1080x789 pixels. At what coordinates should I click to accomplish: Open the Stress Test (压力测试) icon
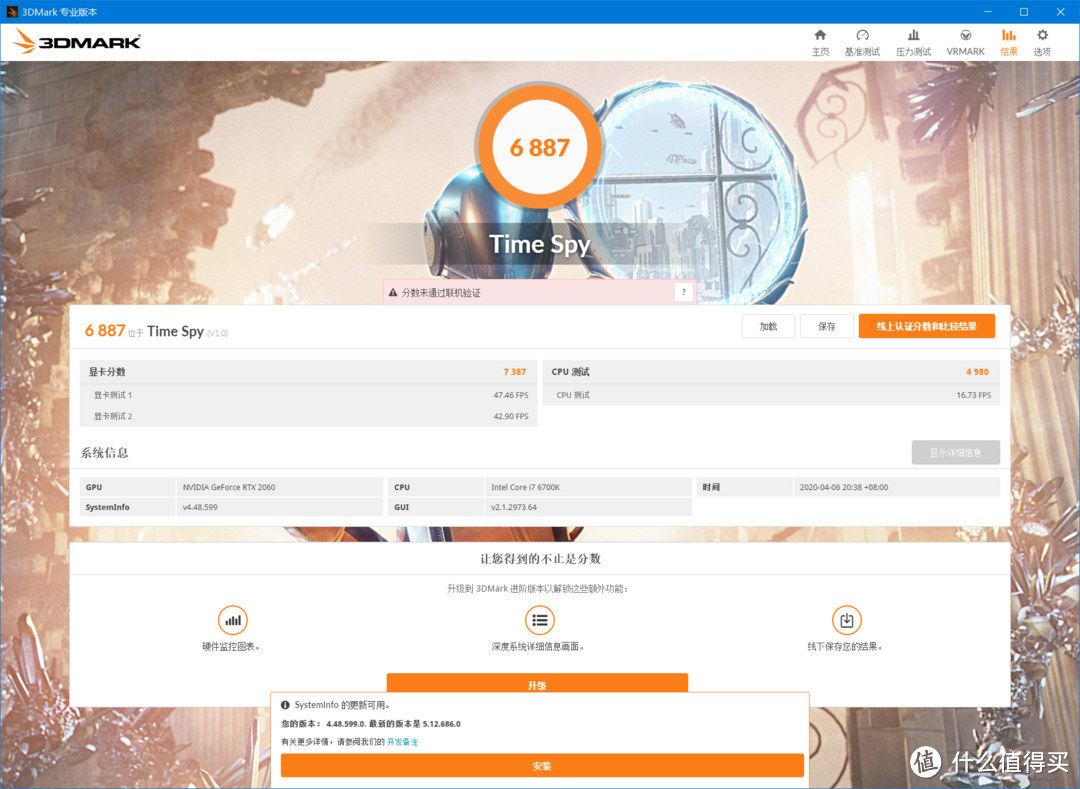coord(913,36)
